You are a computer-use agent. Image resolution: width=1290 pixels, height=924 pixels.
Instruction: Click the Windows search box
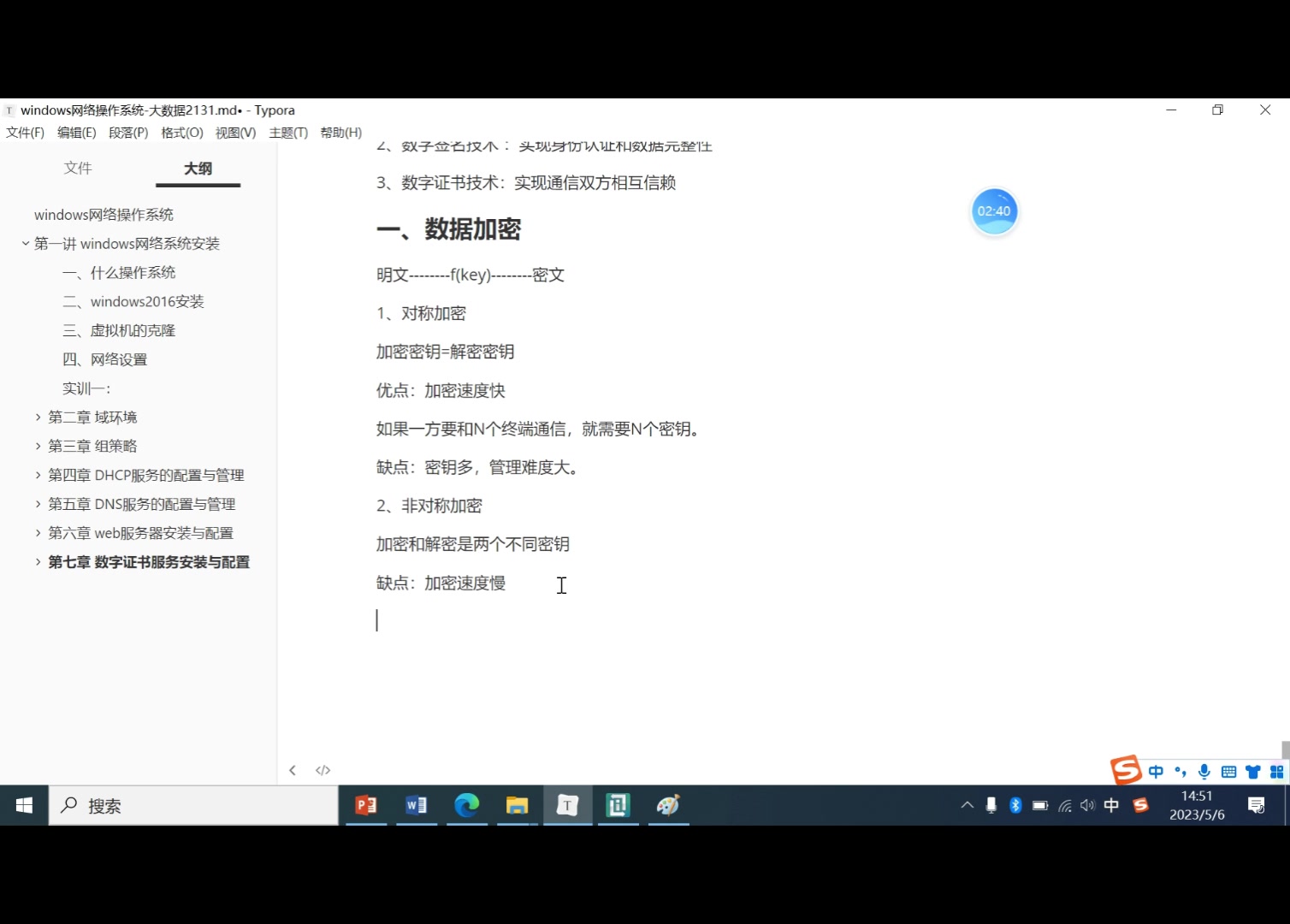pos(193,805)
